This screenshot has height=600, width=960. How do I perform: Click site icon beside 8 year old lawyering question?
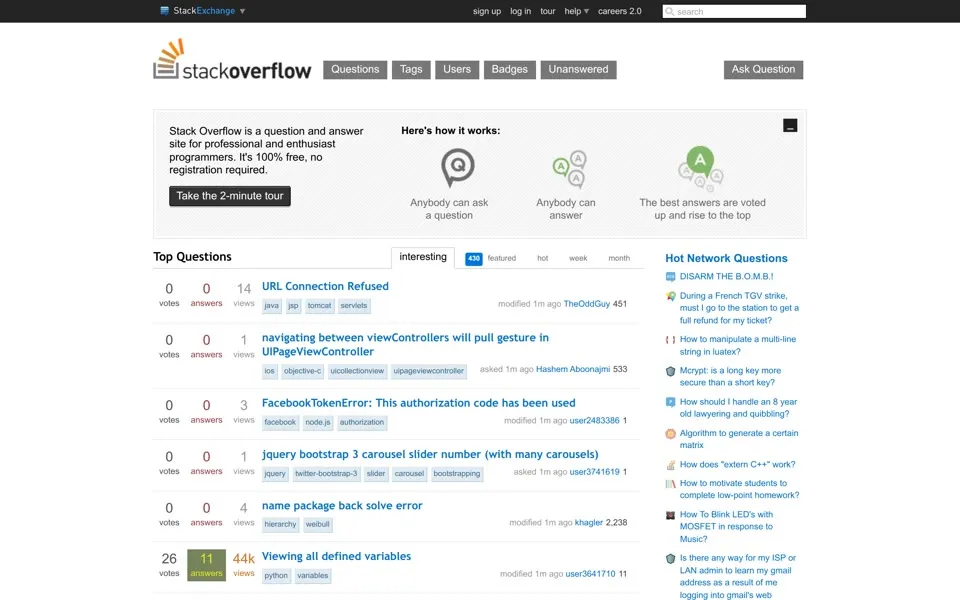tap(670, 402)
